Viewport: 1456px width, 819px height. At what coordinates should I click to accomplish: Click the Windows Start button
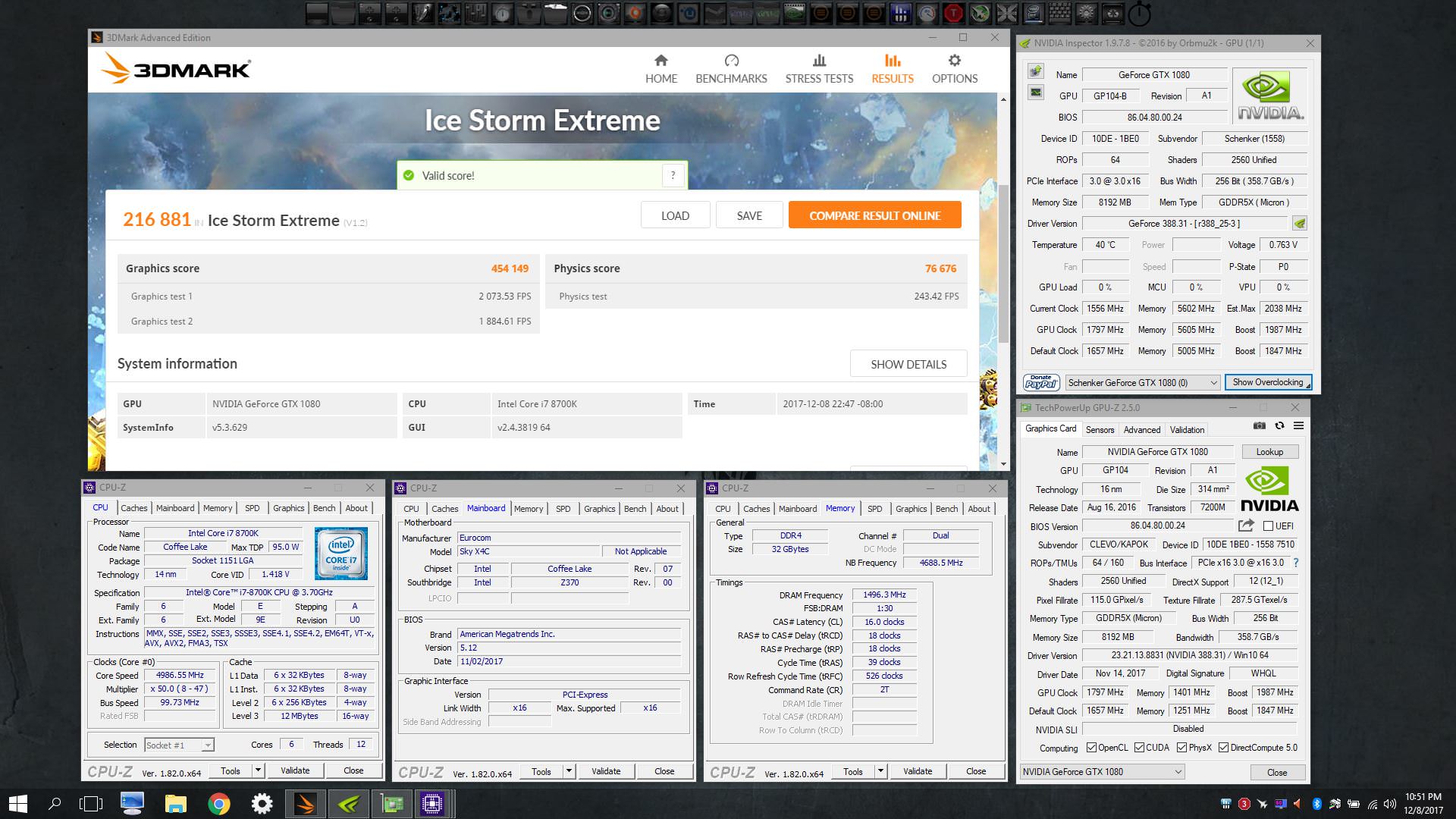pos(18,803)
